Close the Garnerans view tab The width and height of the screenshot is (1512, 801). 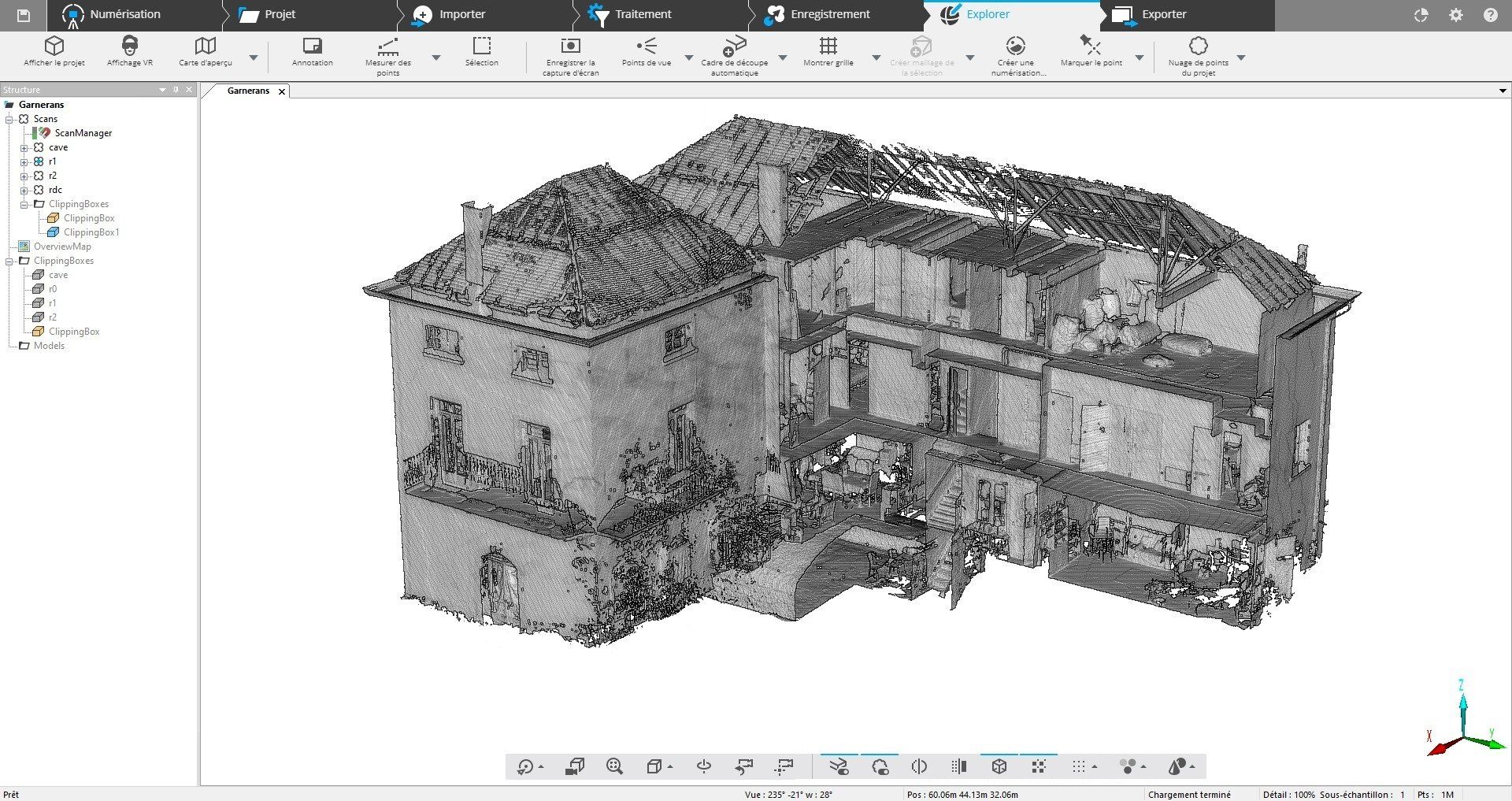click(x=282, y=91)
